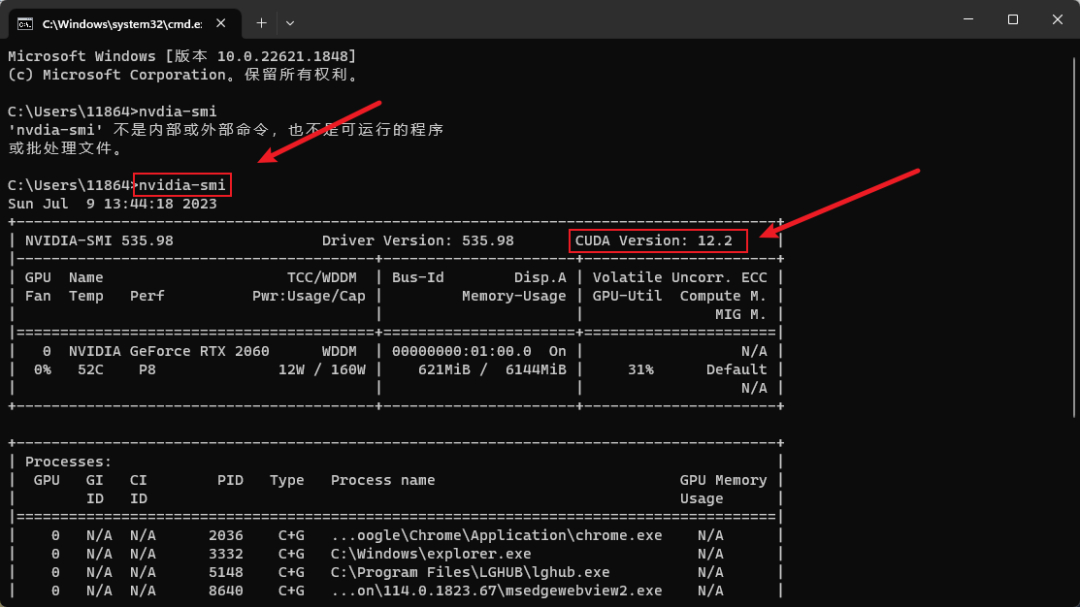Click 'GPU Memory' column header
Viewport: 1080px width, 607px height.
[723, 480]
